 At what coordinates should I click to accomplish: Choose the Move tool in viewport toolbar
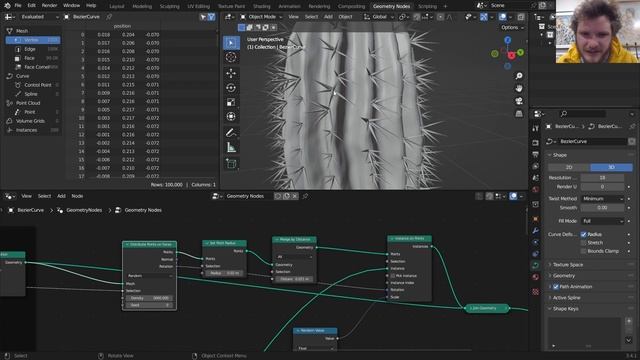231,73
